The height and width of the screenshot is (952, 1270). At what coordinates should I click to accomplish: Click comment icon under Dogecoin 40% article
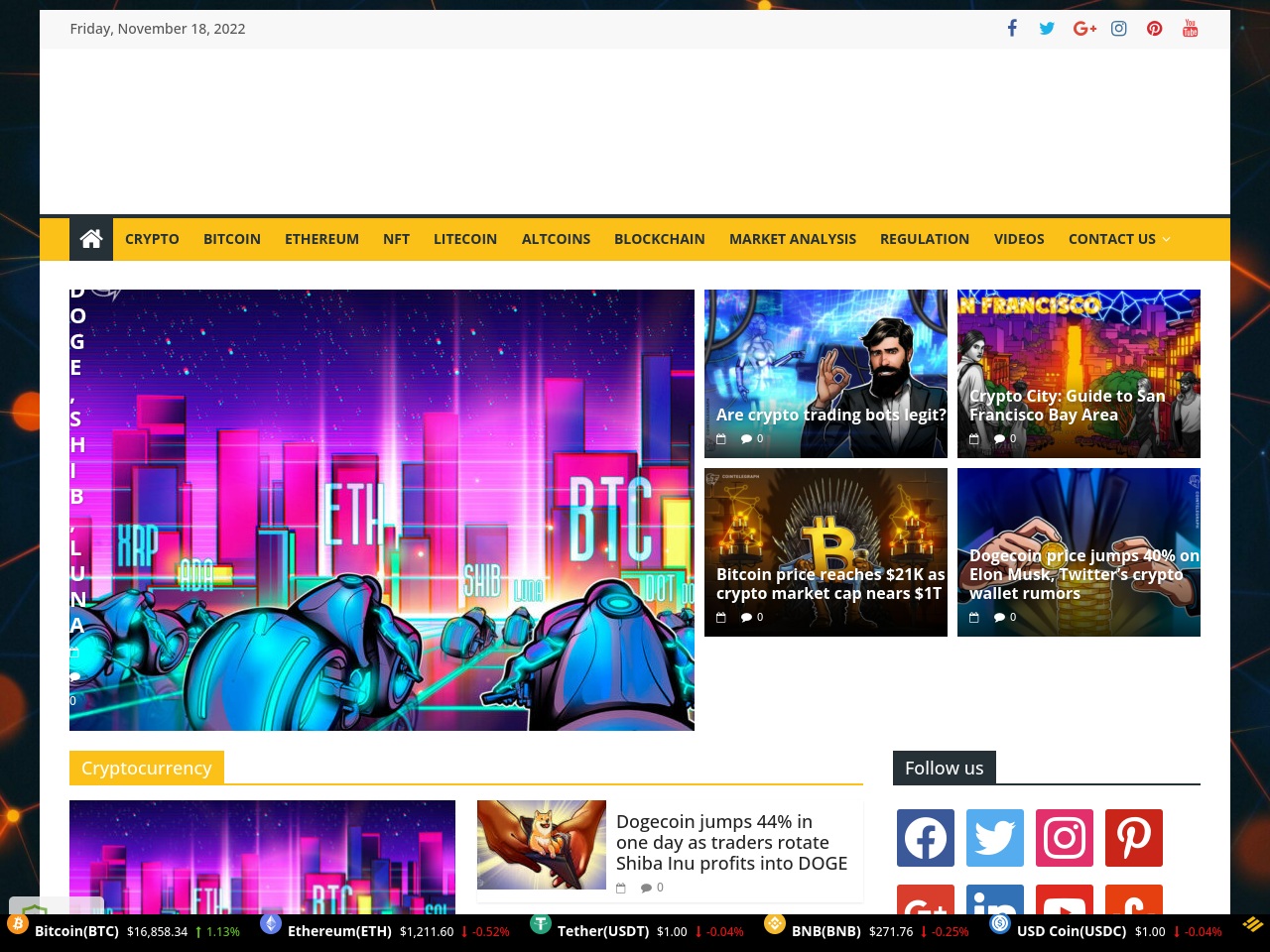999,617
